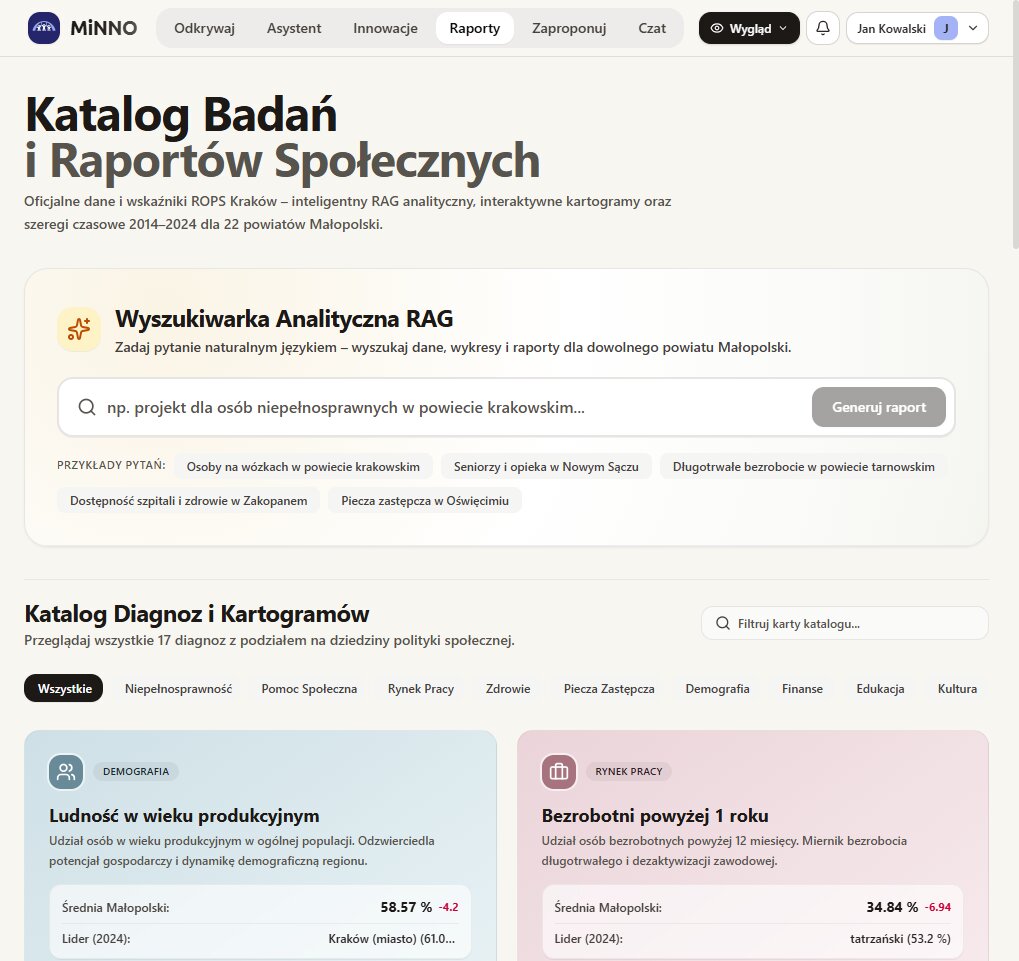This screenshot has width=1019, height=961.
Task: Open 'Ludność w wieku produkcyjnym' card title
Action: [x=184, y=815]
